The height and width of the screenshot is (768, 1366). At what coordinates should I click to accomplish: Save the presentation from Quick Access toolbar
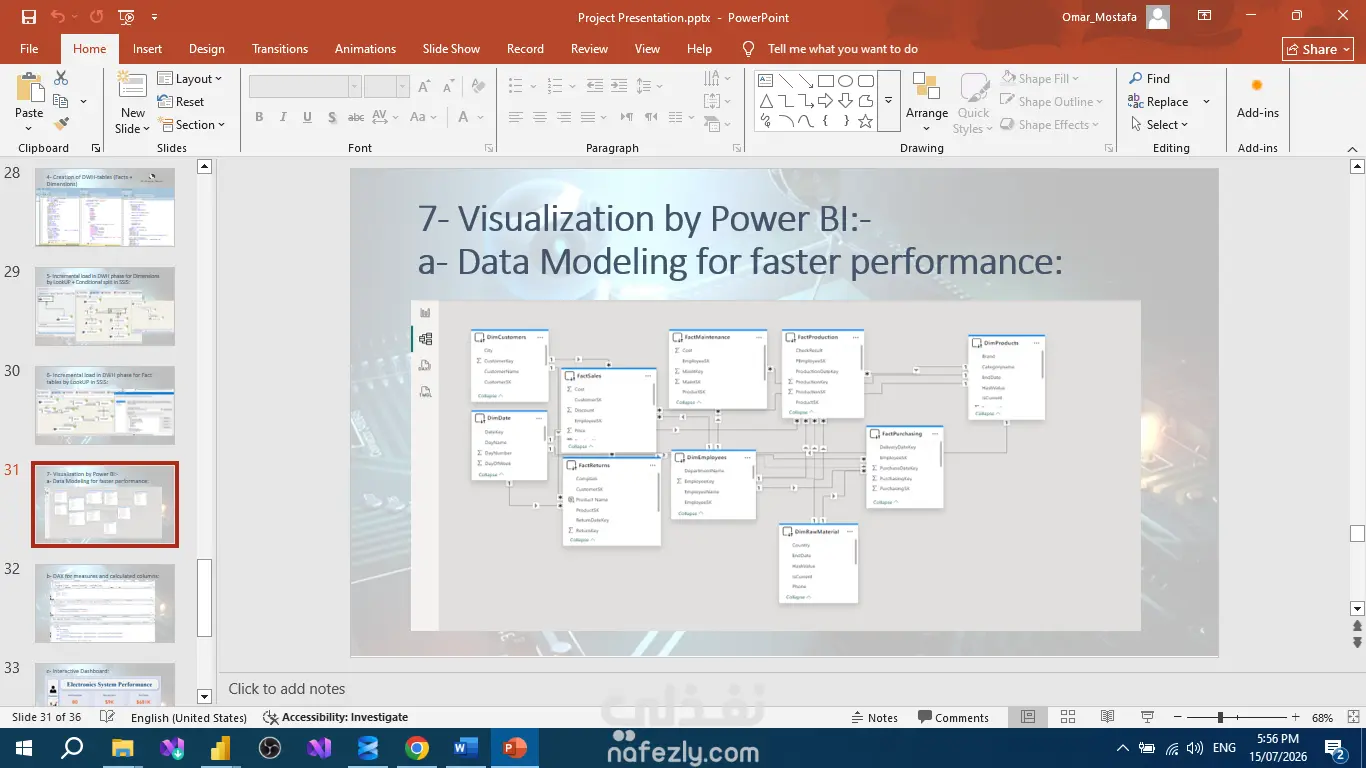tap(28, 17)
